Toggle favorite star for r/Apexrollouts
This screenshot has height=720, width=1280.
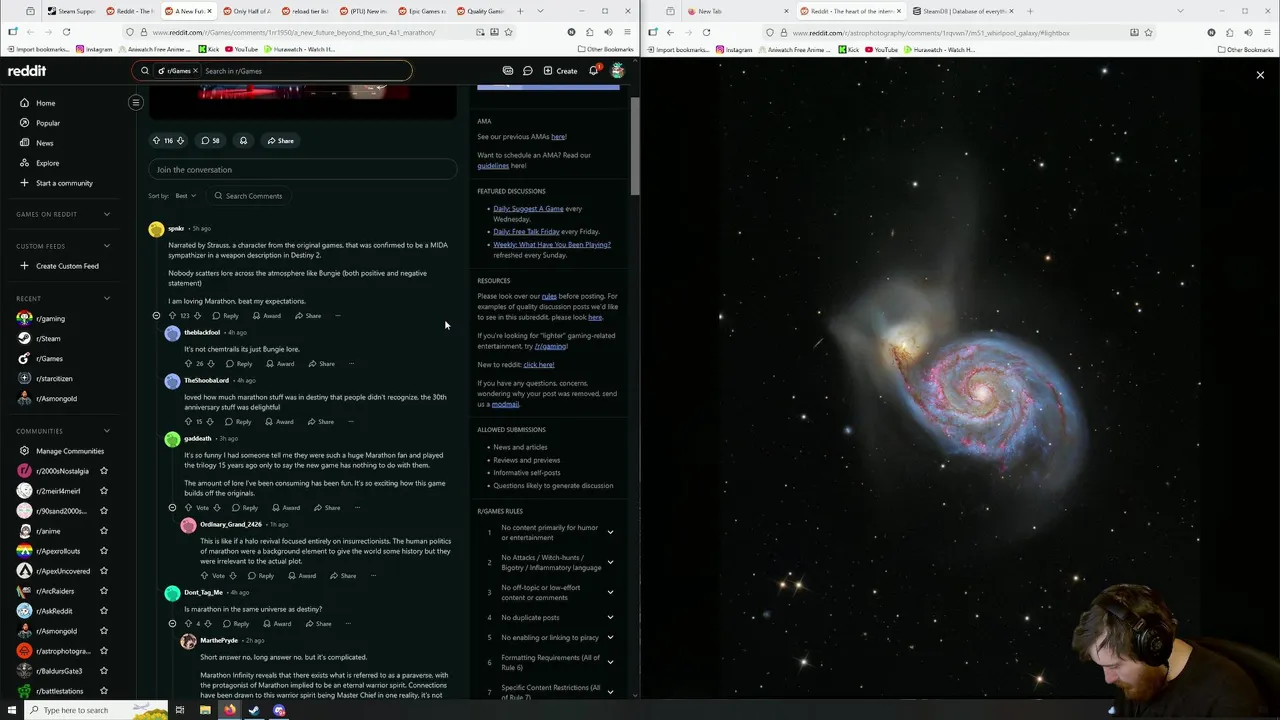click(104, 551)
